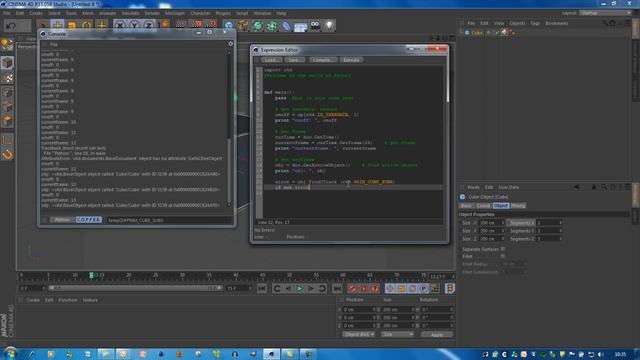The image size is (640, 360).
Task: Open the green array modeling object palette
Action: click(272, 26)
